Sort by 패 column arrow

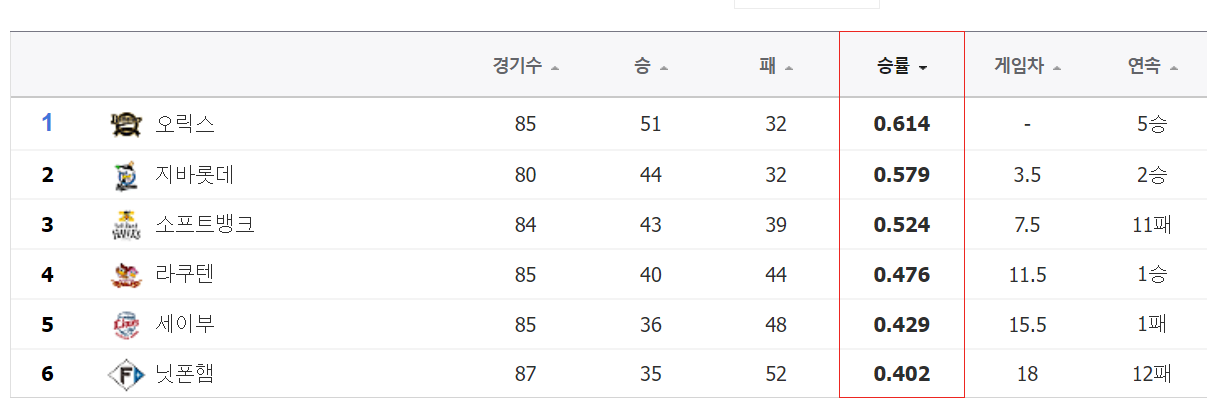[x=789, y=68]
